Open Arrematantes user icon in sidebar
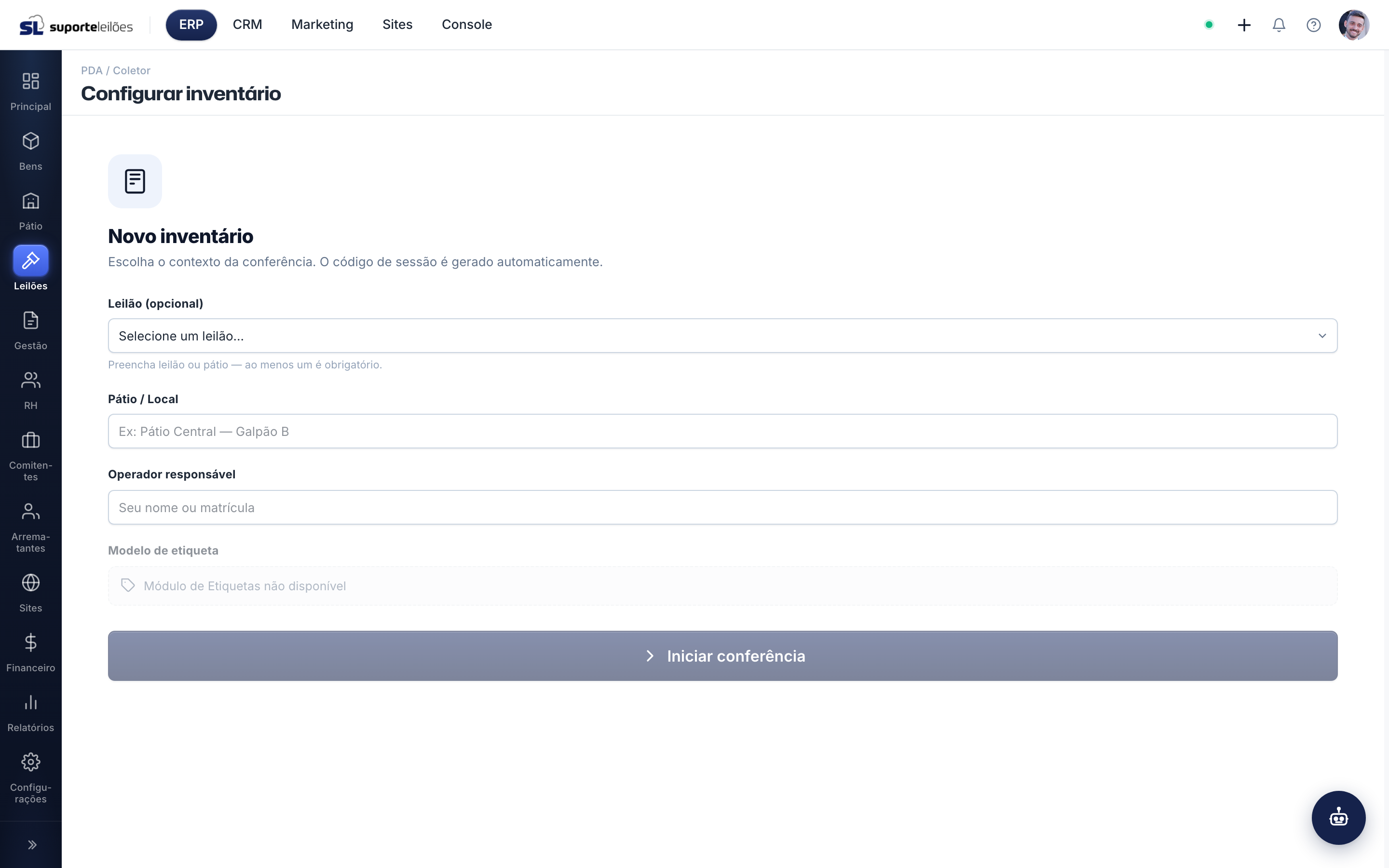 (x=30, y=512)
